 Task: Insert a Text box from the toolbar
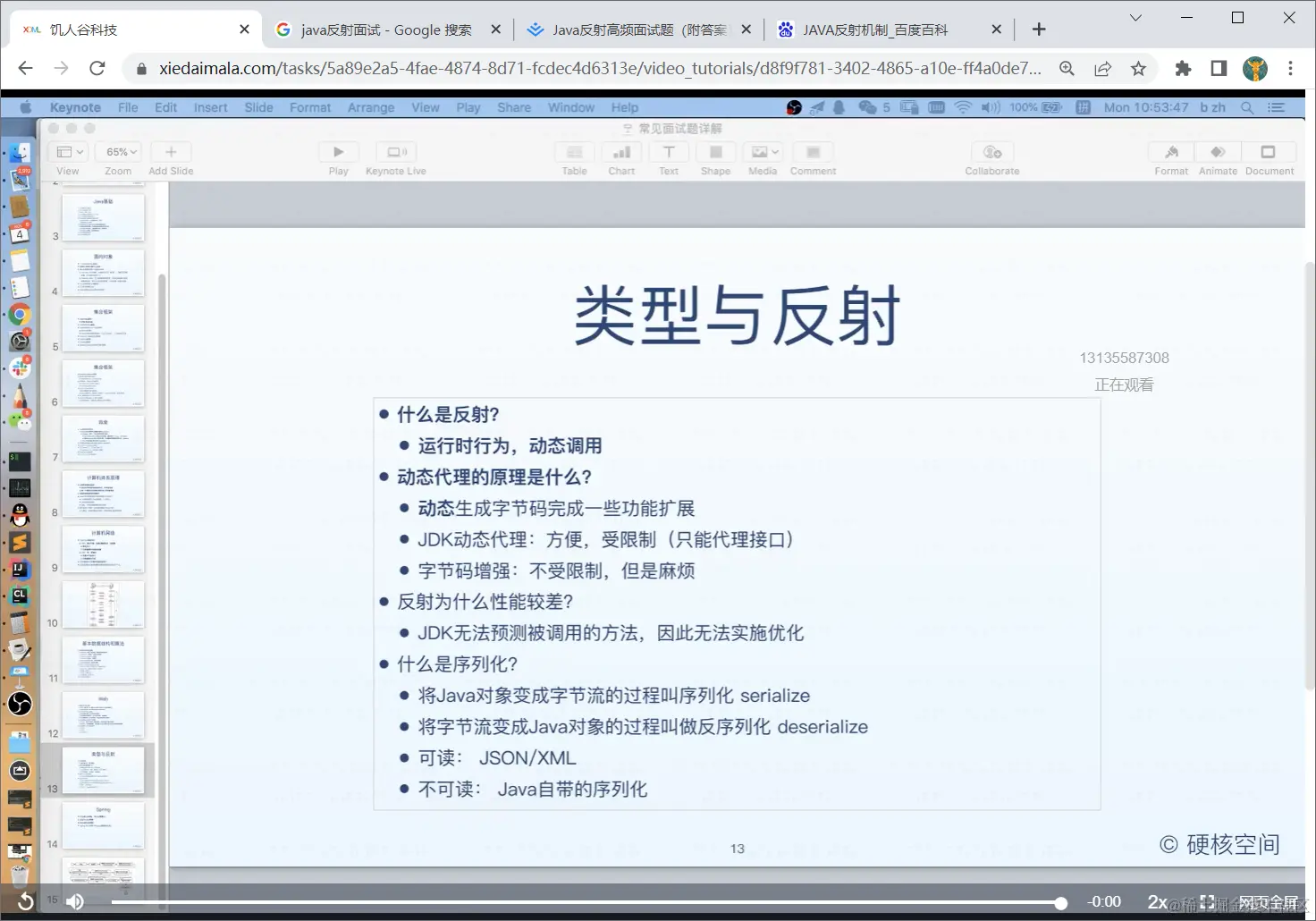click(669, 152)
